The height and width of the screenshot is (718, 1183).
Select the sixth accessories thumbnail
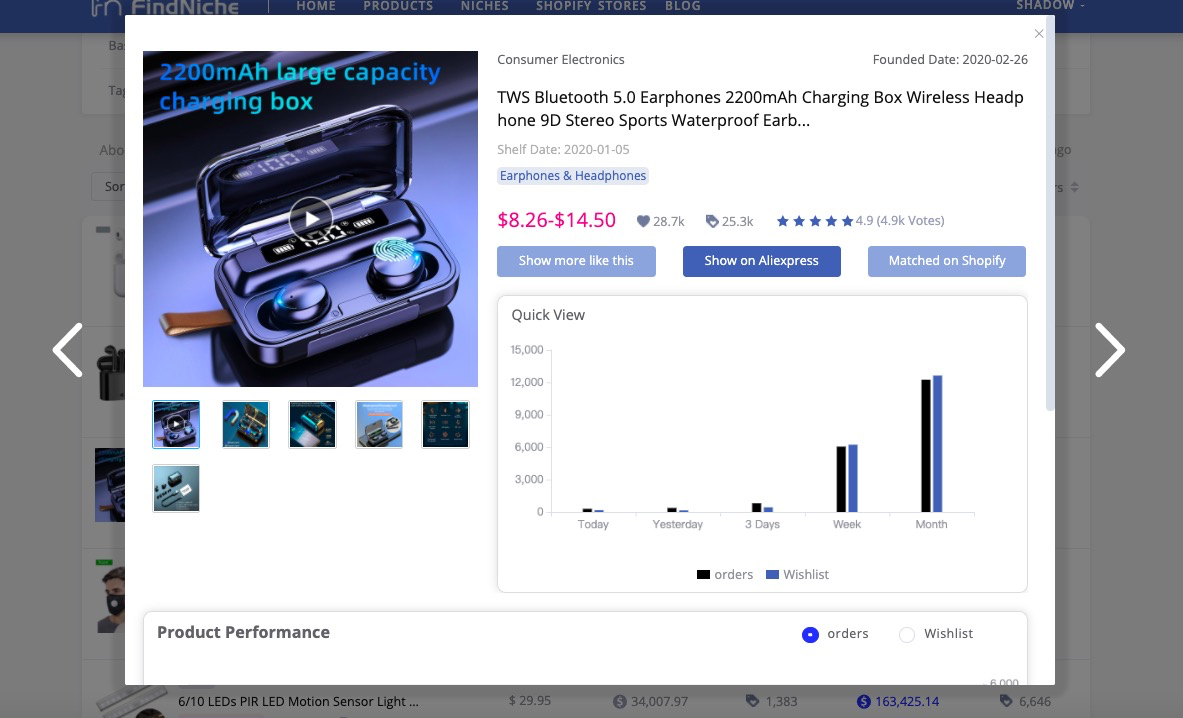pos(176,489)
